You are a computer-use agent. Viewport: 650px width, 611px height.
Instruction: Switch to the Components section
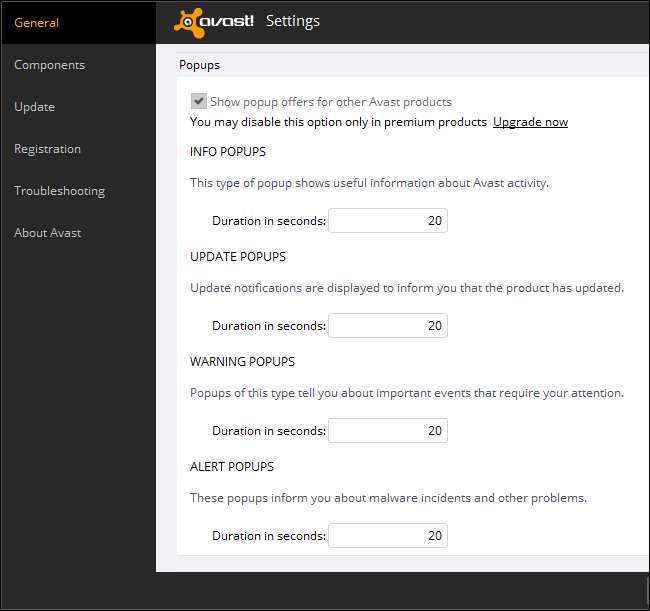49,65
